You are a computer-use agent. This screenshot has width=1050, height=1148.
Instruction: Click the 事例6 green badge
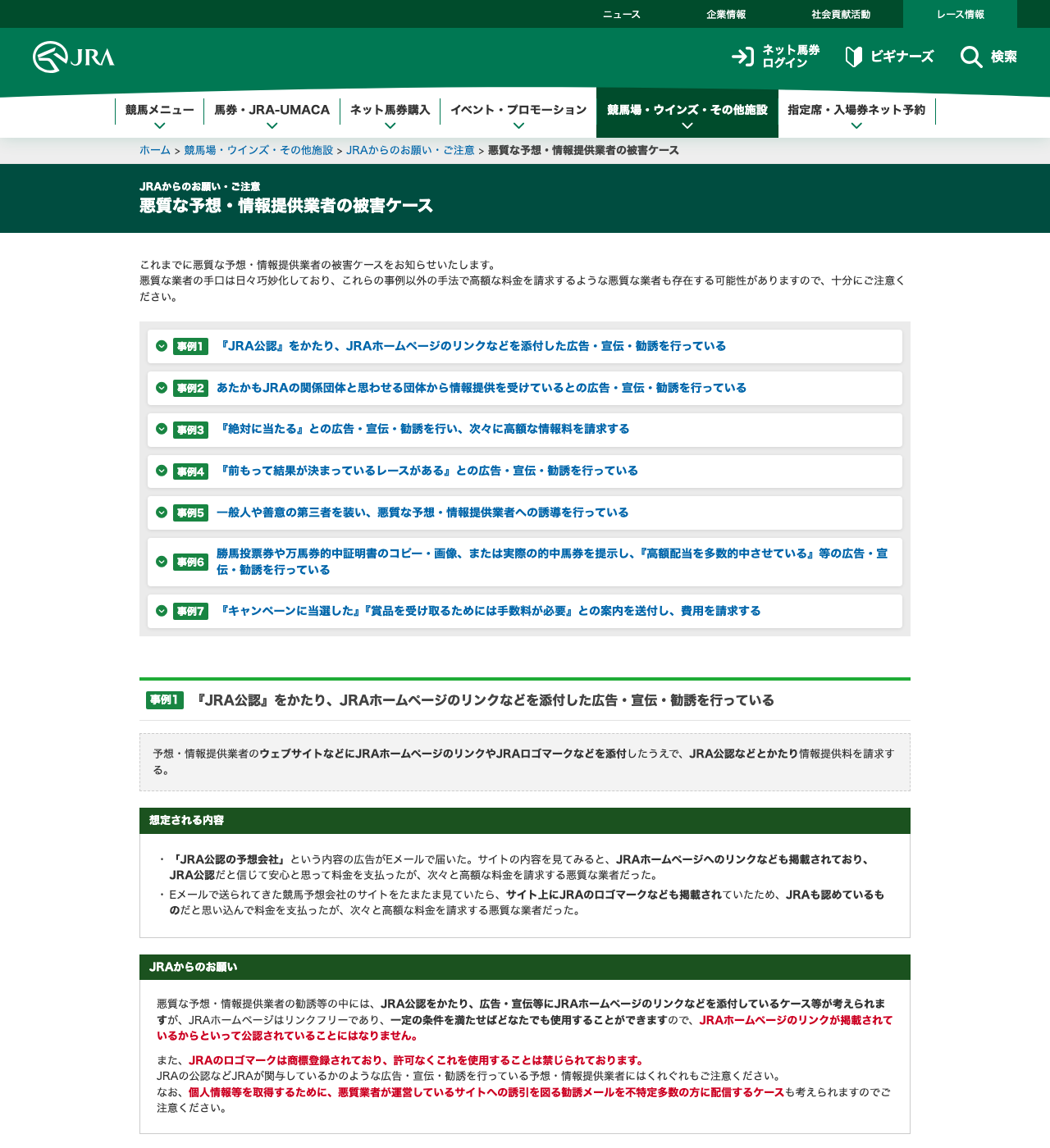190,562
